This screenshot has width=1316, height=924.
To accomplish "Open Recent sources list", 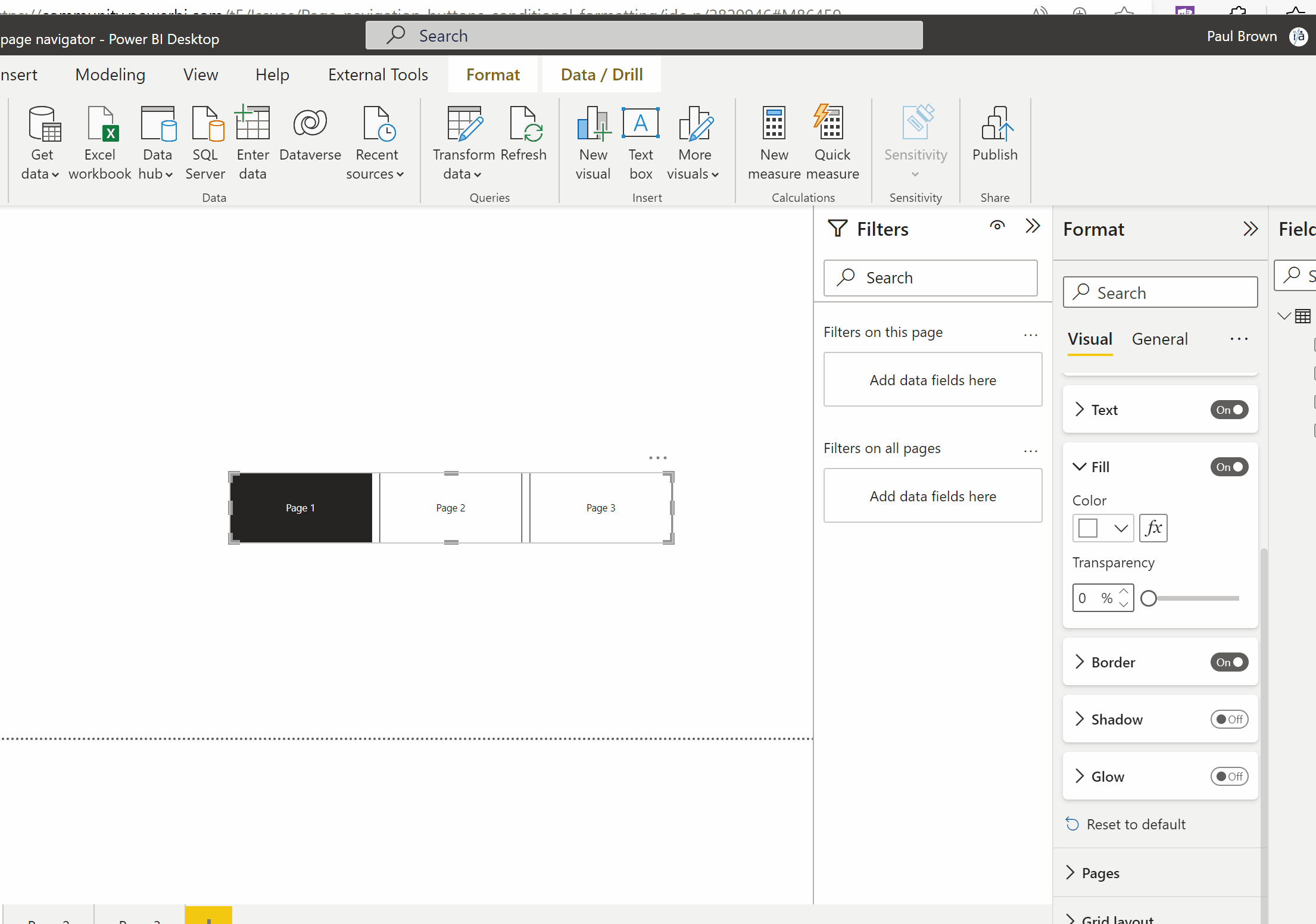I will (x=376, y=143).
